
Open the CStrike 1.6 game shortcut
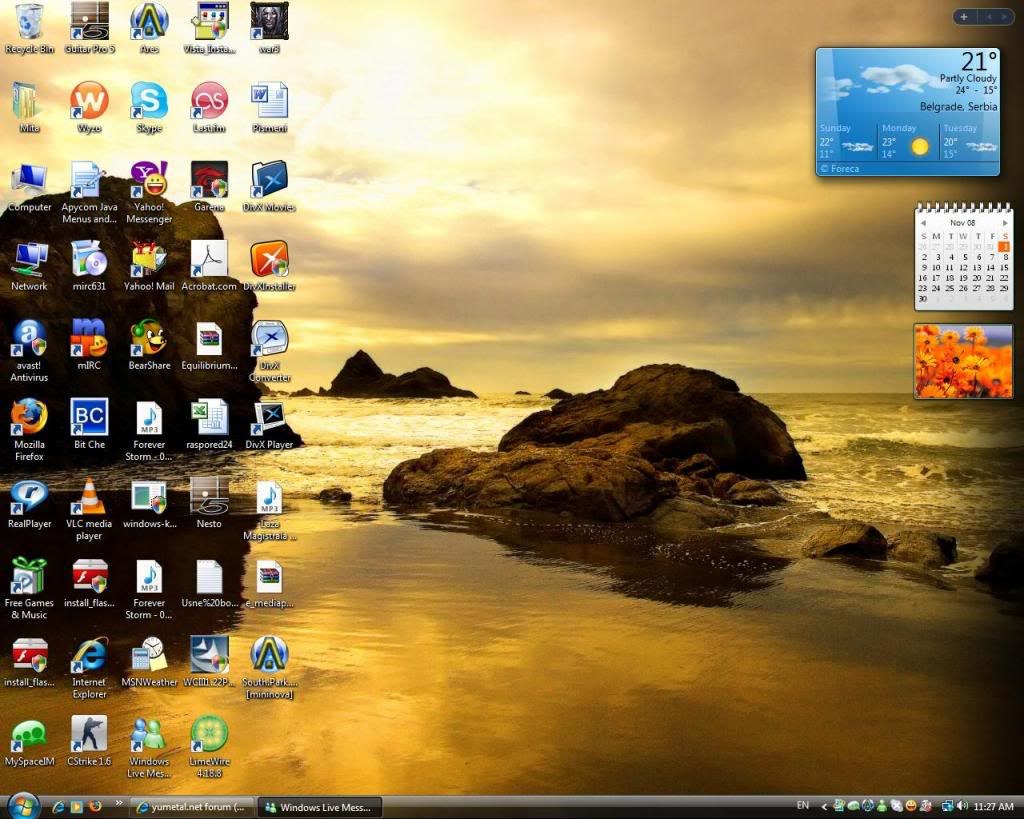pos(89,734)
